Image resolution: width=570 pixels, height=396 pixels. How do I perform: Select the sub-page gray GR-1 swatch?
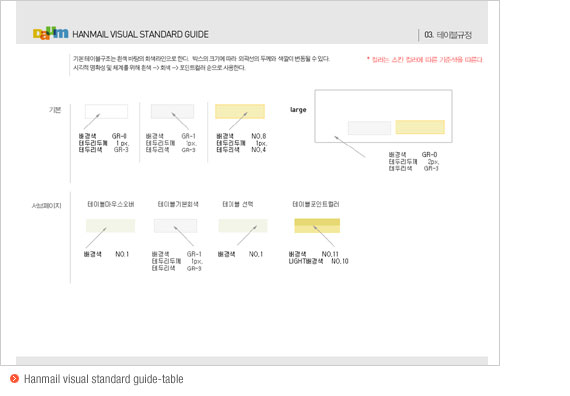point(176,225)
